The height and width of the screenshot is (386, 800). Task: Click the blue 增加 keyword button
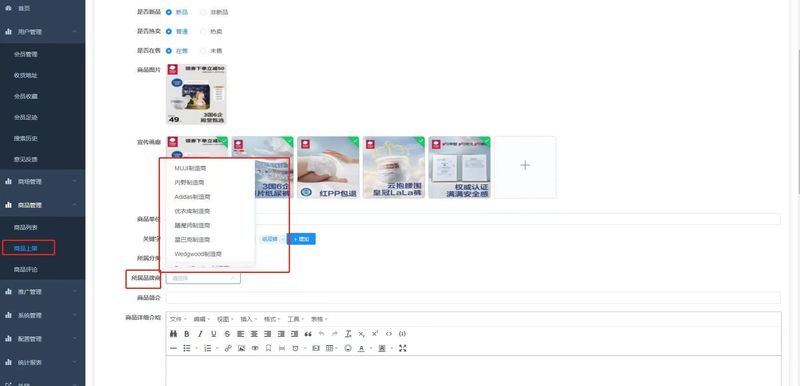click(x=301, y=239)
